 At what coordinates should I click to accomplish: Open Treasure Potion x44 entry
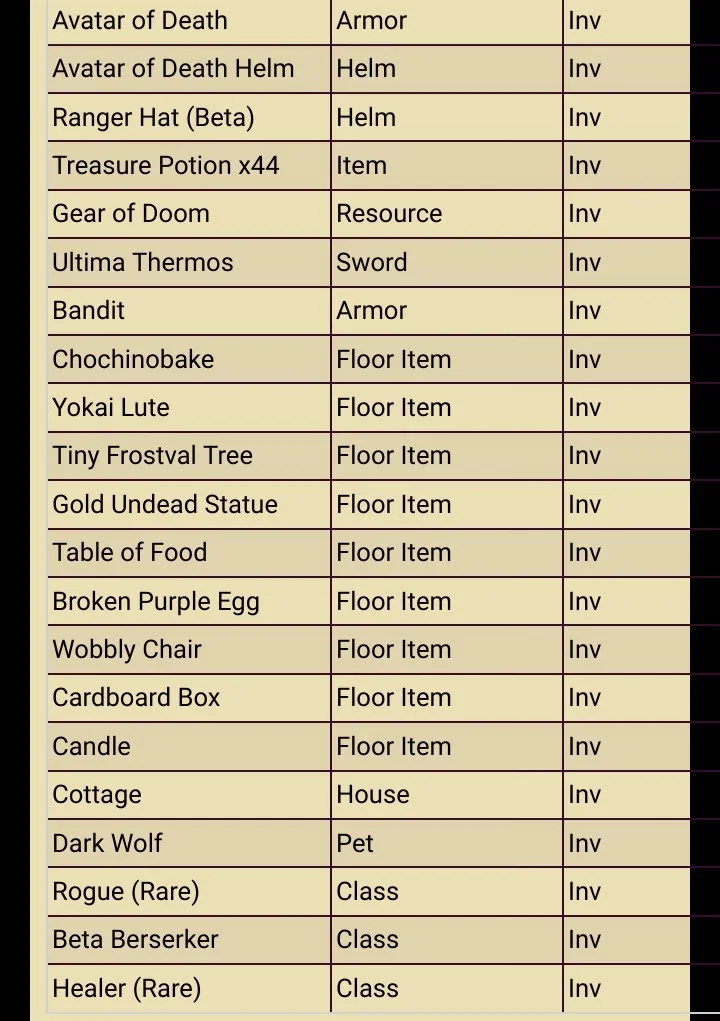pyautogui.click(x=165, y=165)
